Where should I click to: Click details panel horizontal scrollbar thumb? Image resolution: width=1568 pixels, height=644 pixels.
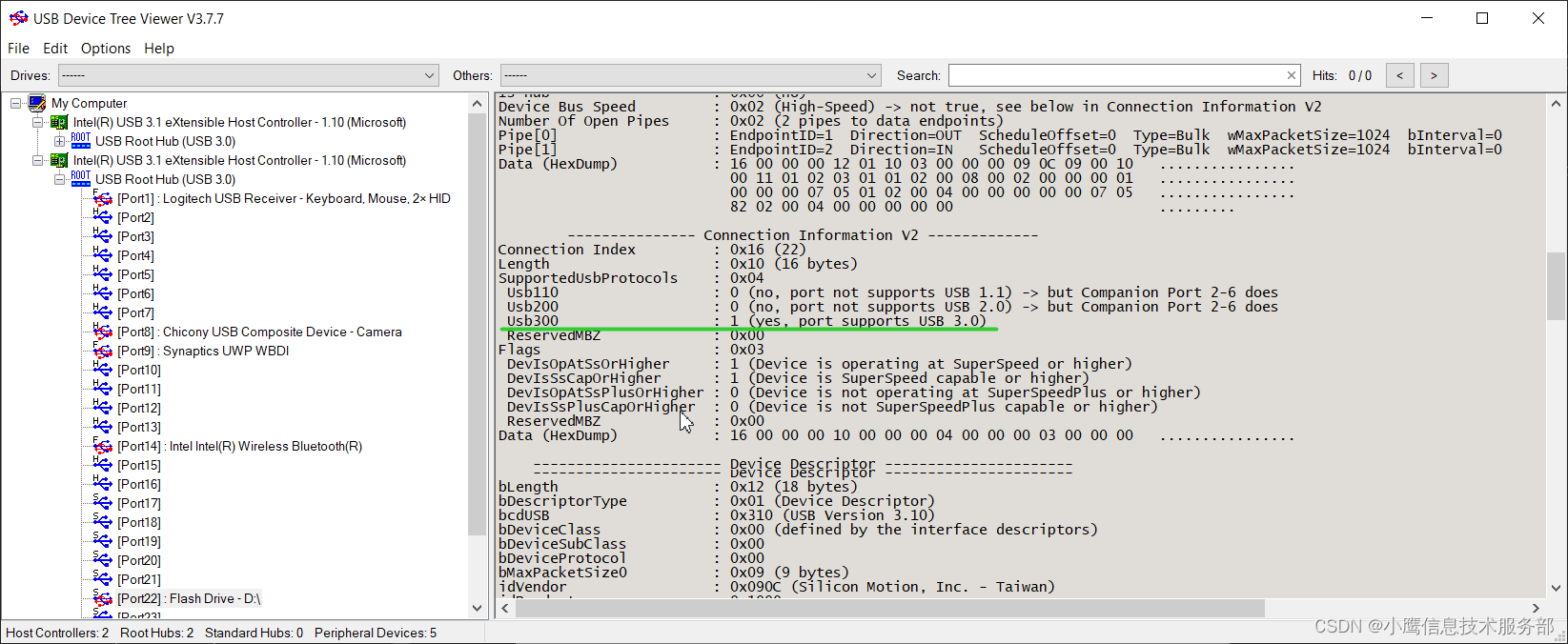(889, 608)
